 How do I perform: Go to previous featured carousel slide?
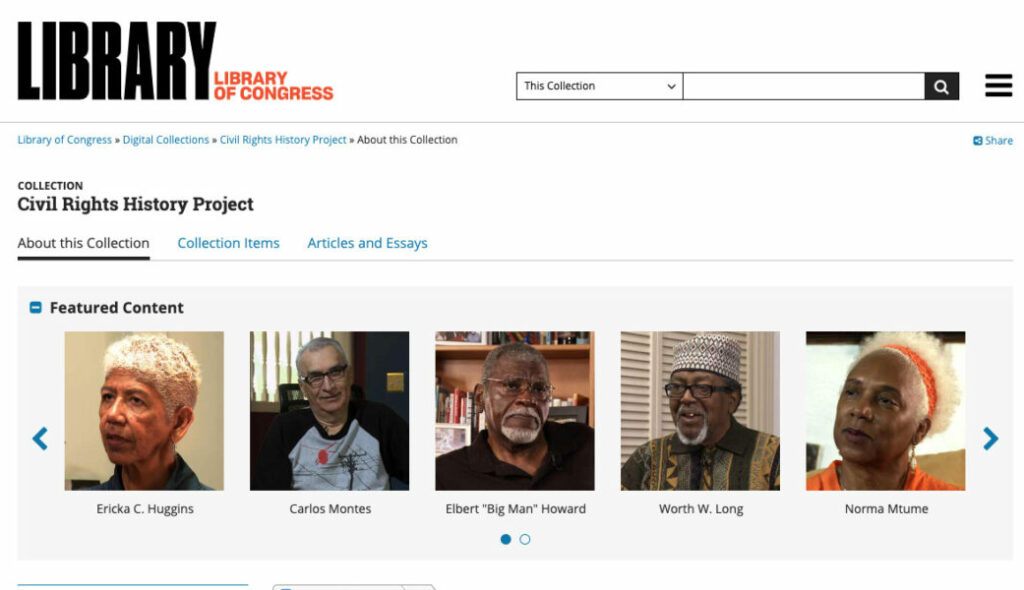click(40, 438)
